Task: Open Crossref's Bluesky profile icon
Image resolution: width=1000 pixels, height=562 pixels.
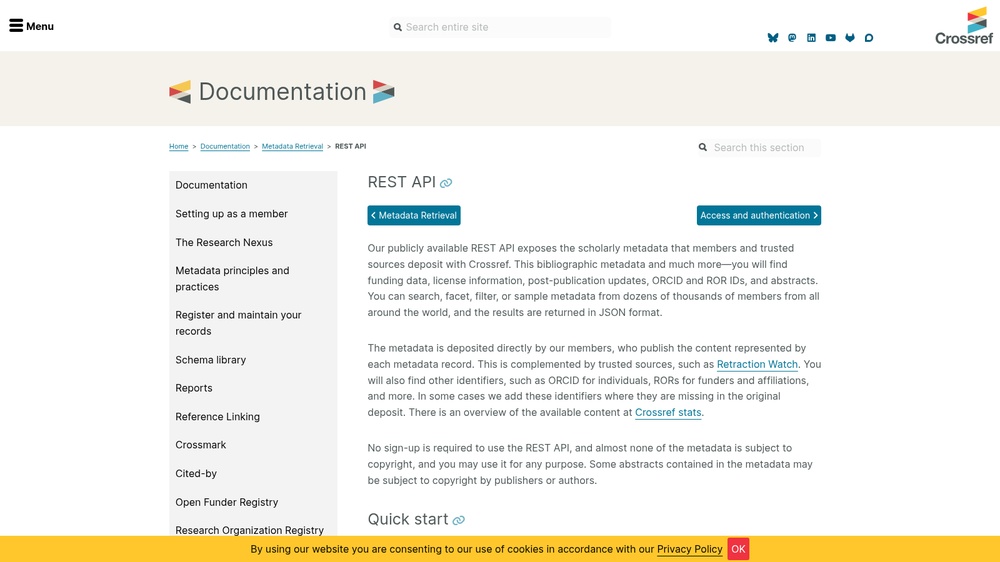Action: click(x=773, y=38)
